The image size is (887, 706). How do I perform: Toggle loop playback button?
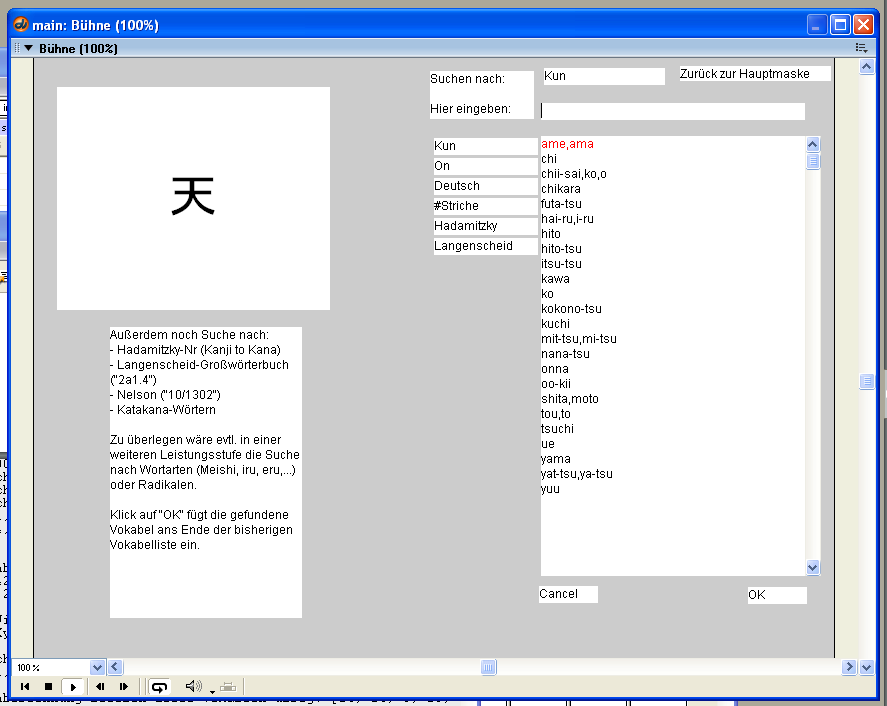pyautogui.click(x=159, y=687)
